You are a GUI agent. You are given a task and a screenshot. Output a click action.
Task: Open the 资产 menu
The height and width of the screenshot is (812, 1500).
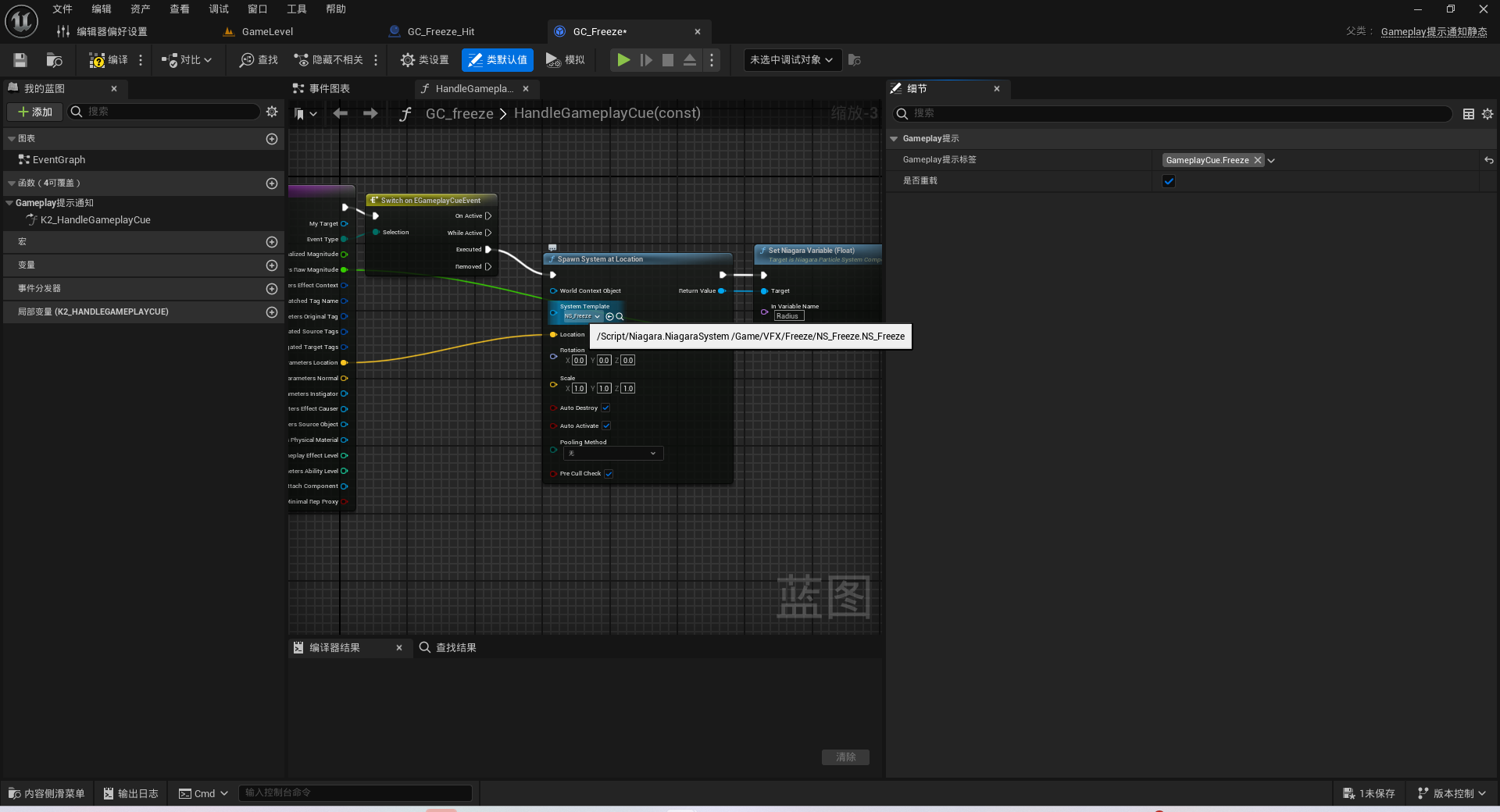click(141, 9)
